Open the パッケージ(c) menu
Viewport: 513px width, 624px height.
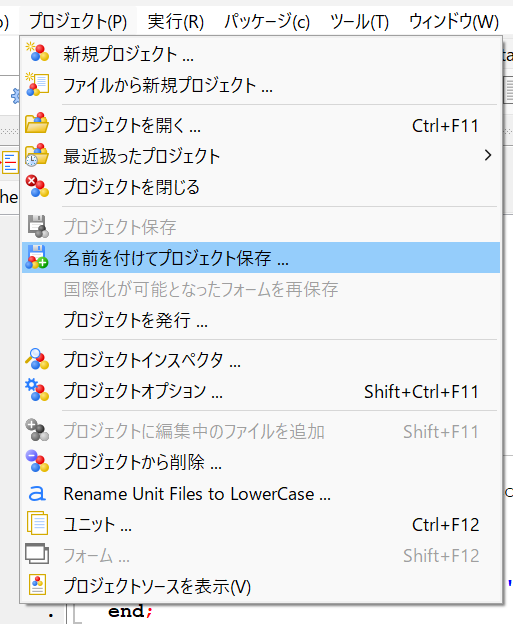tap(267, 21)
